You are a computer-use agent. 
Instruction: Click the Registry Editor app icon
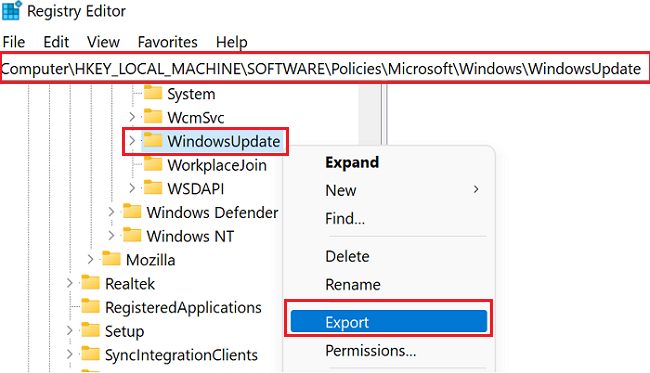[x=11, y=10]
